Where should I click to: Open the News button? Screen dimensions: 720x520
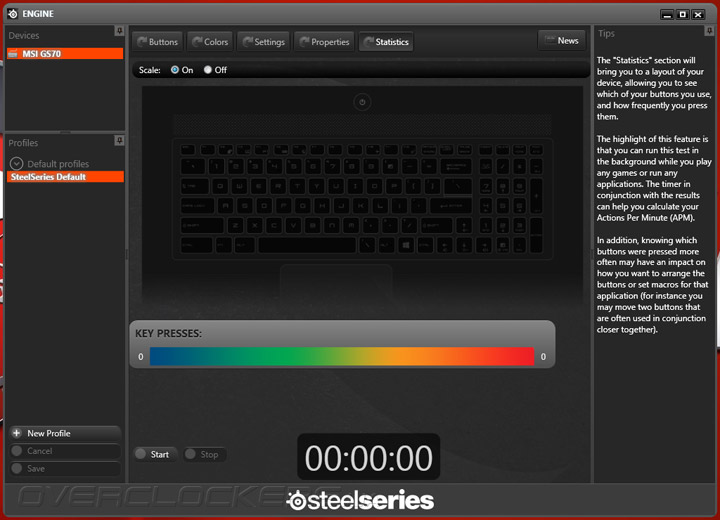(x=562, y=40)
